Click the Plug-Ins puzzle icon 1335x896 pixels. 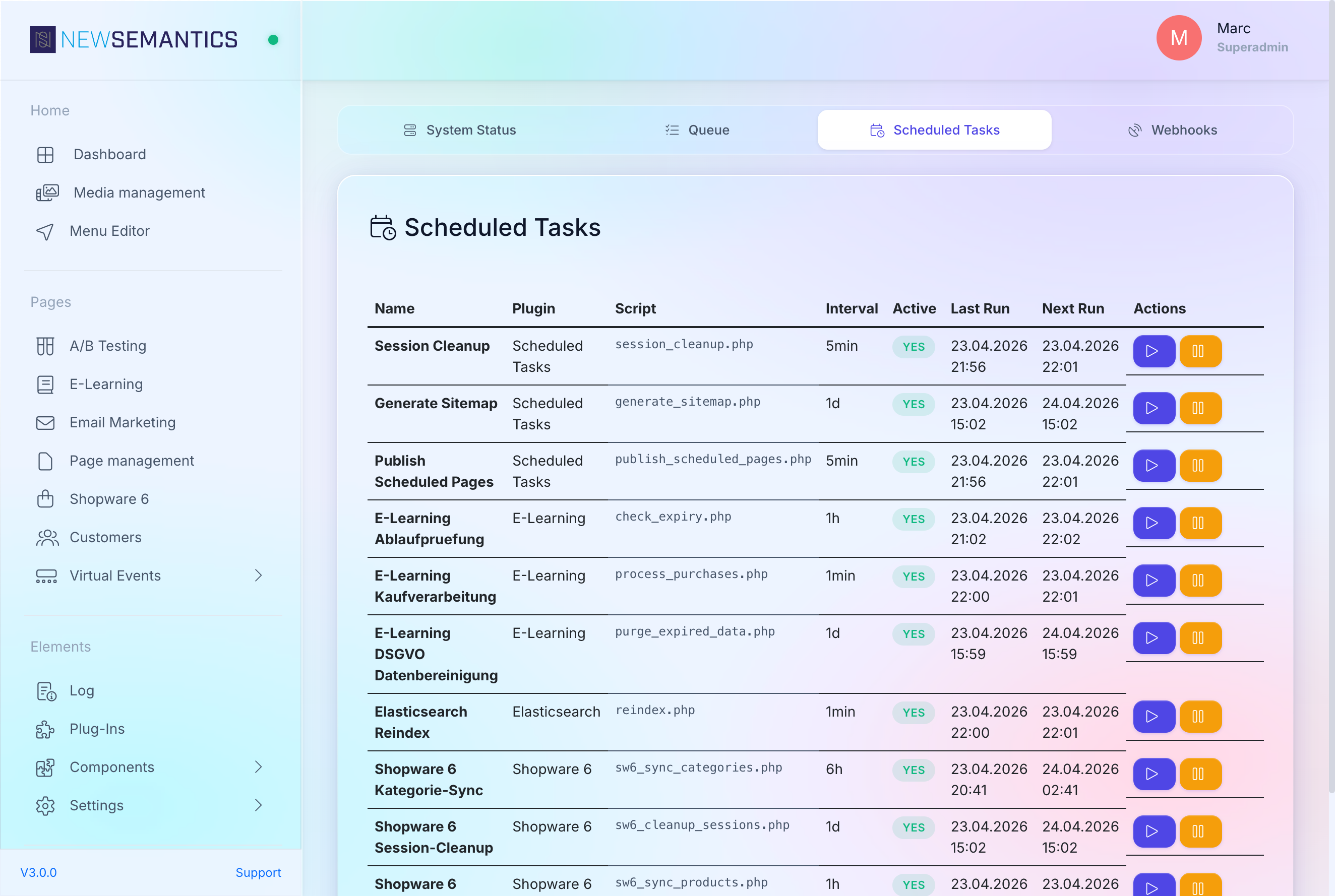pos(45,729)
